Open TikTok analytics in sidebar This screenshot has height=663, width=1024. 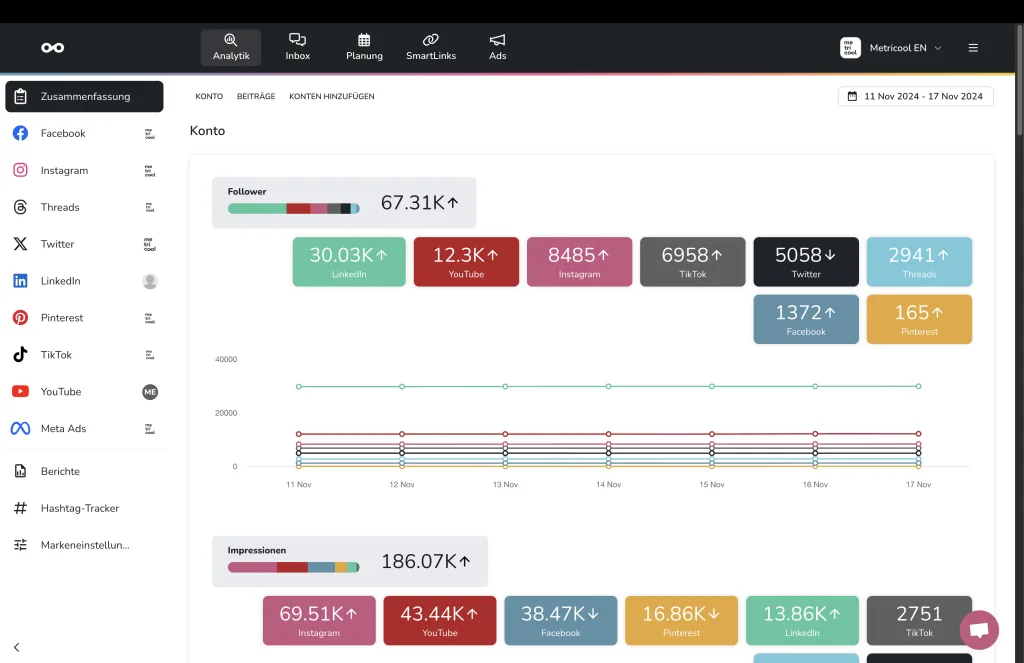point(56,355)
